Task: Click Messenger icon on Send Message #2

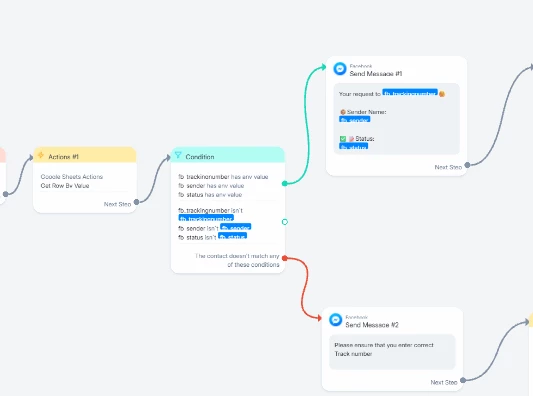Action: pyautogui.click(x=336, y=320)
